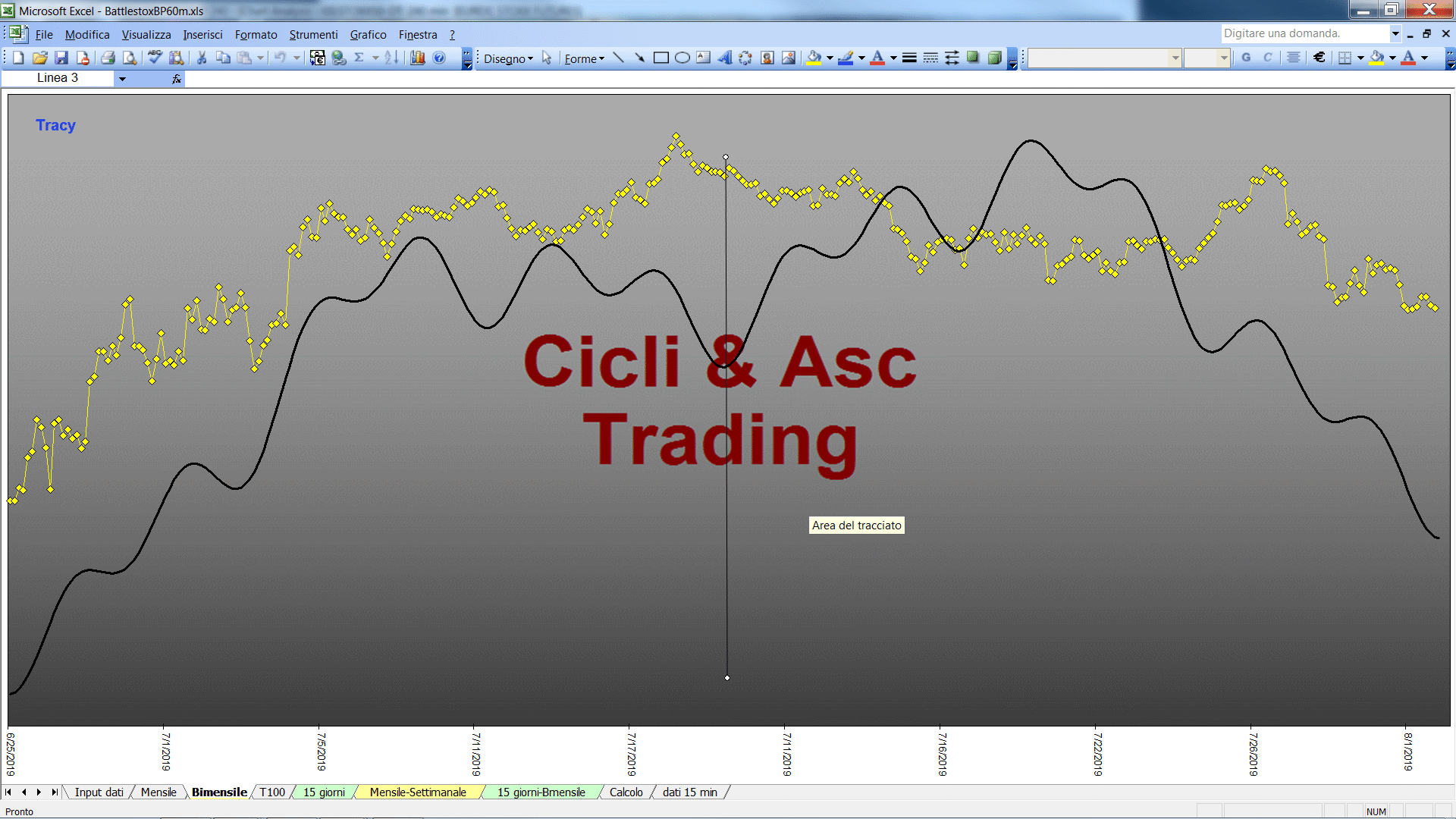The height and width of the screenshot is (819, 1456).
Task: Apply a 3-D style
Action: 994,58
